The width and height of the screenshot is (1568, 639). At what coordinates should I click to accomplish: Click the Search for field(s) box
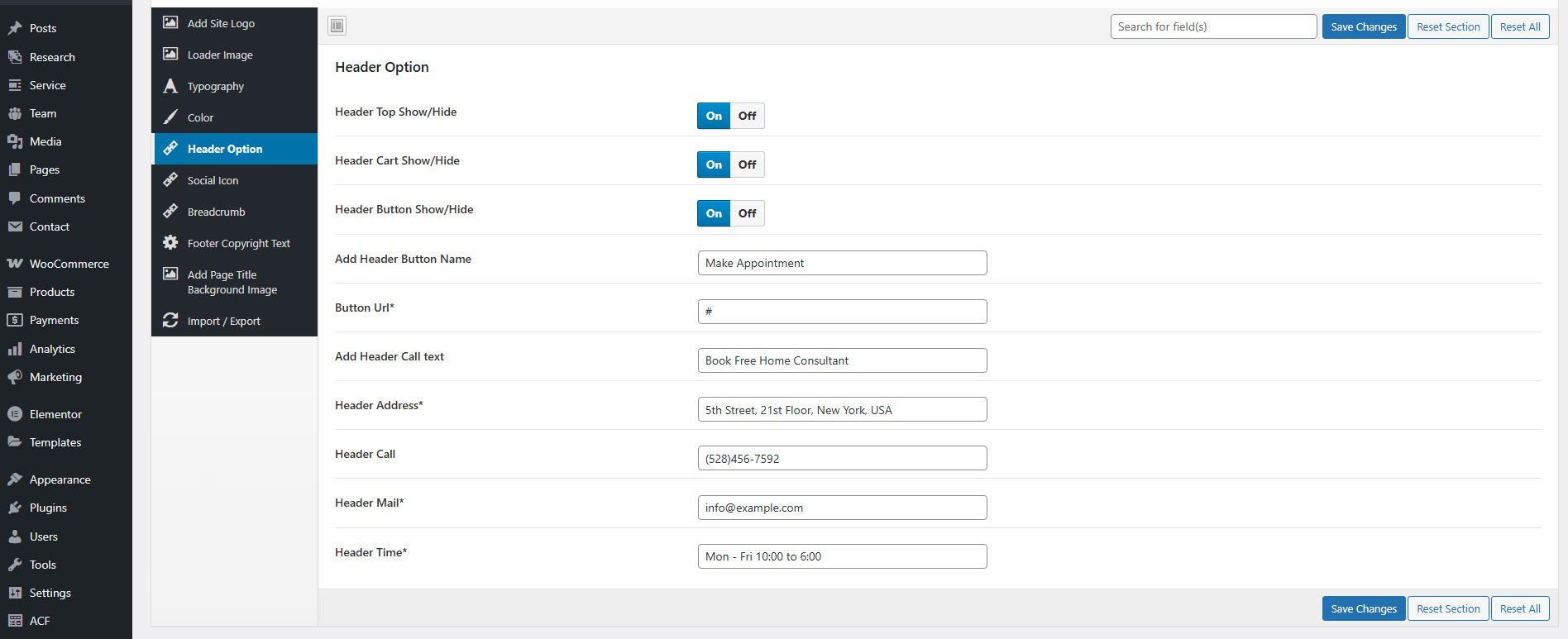pos(1212,26)
